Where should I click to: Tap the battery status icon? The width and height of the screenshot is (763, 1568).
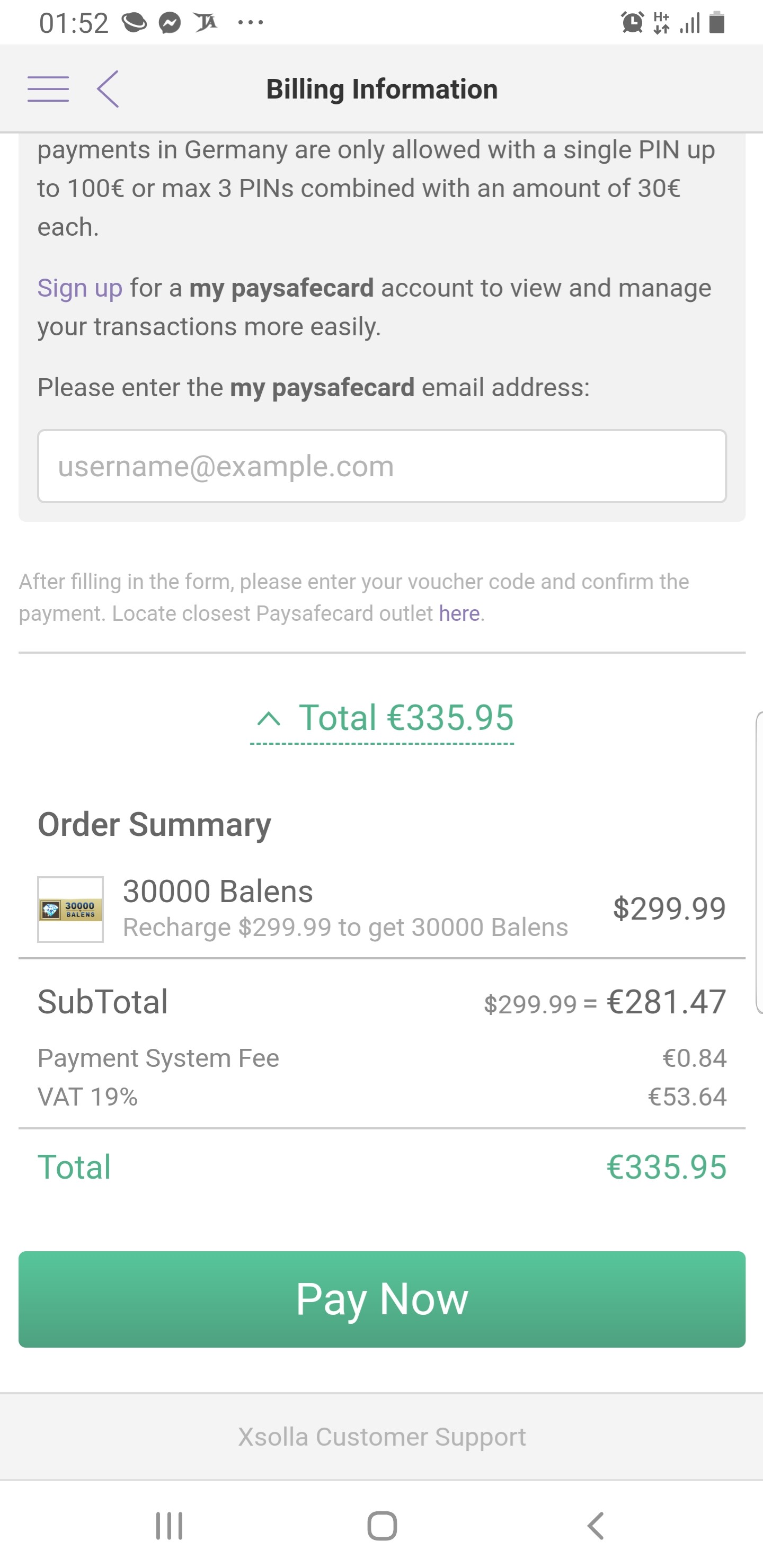[x=717, y=23]
